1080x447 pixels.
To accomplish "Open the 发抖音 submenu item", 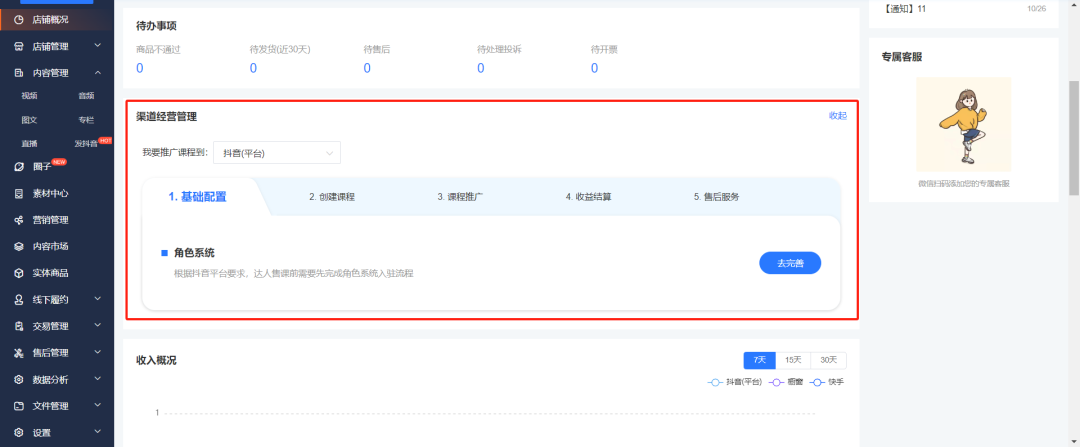I will point(86,144).
